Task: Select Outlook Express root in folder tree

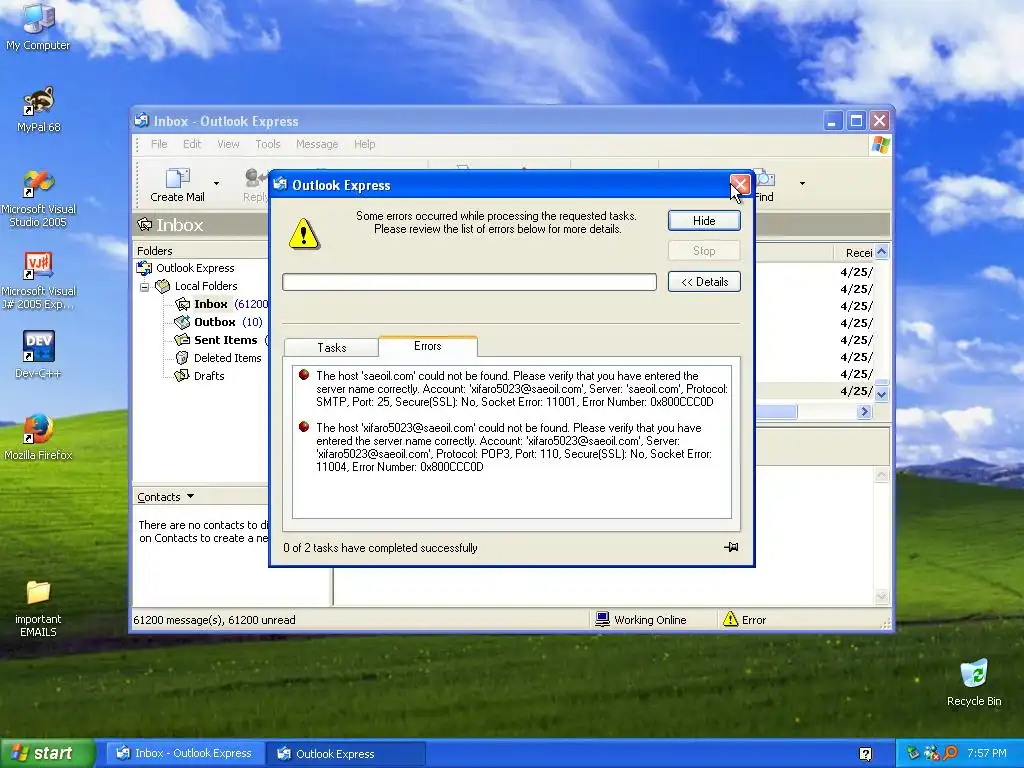Action: (186, 268)
